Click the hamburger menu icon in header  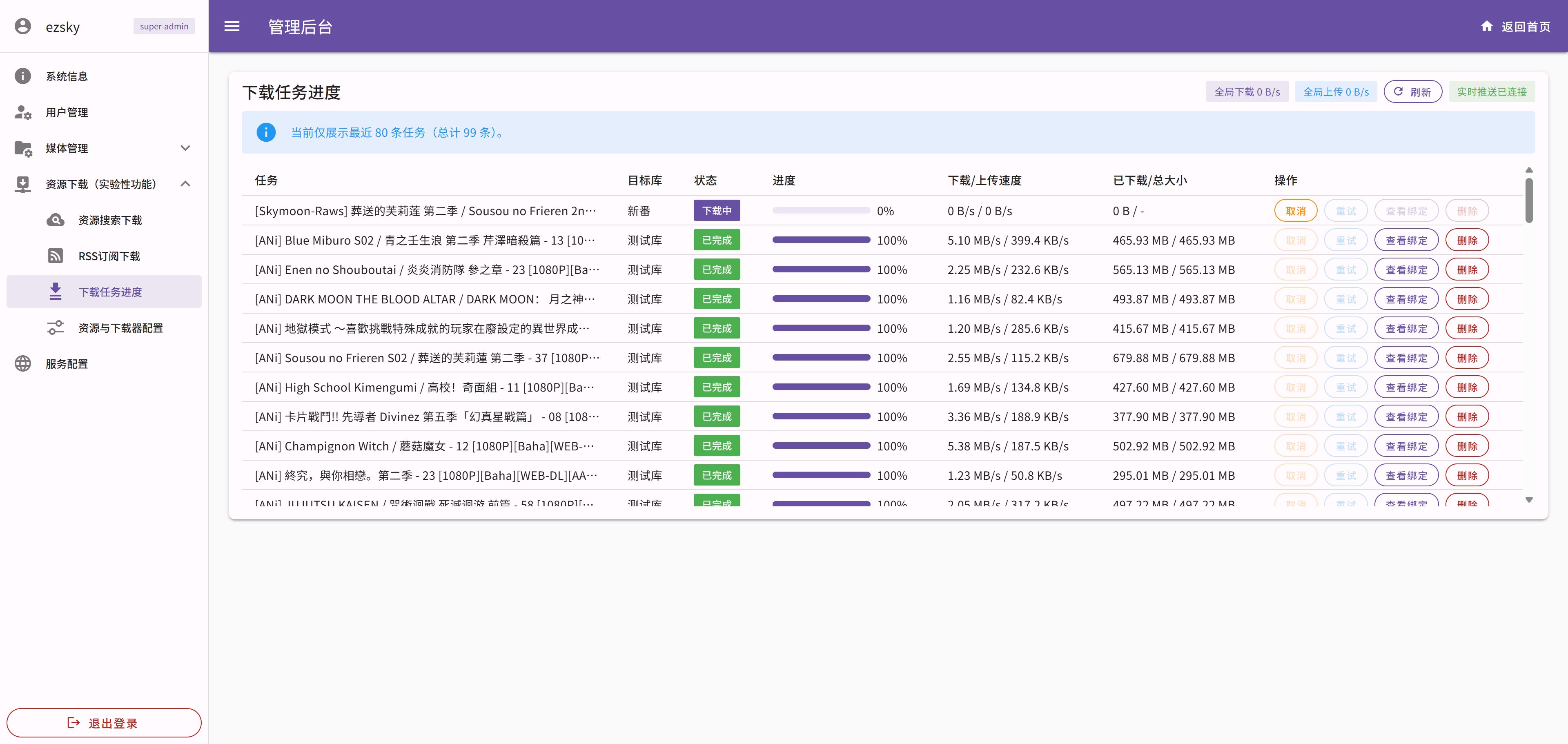tap(232, 26)
